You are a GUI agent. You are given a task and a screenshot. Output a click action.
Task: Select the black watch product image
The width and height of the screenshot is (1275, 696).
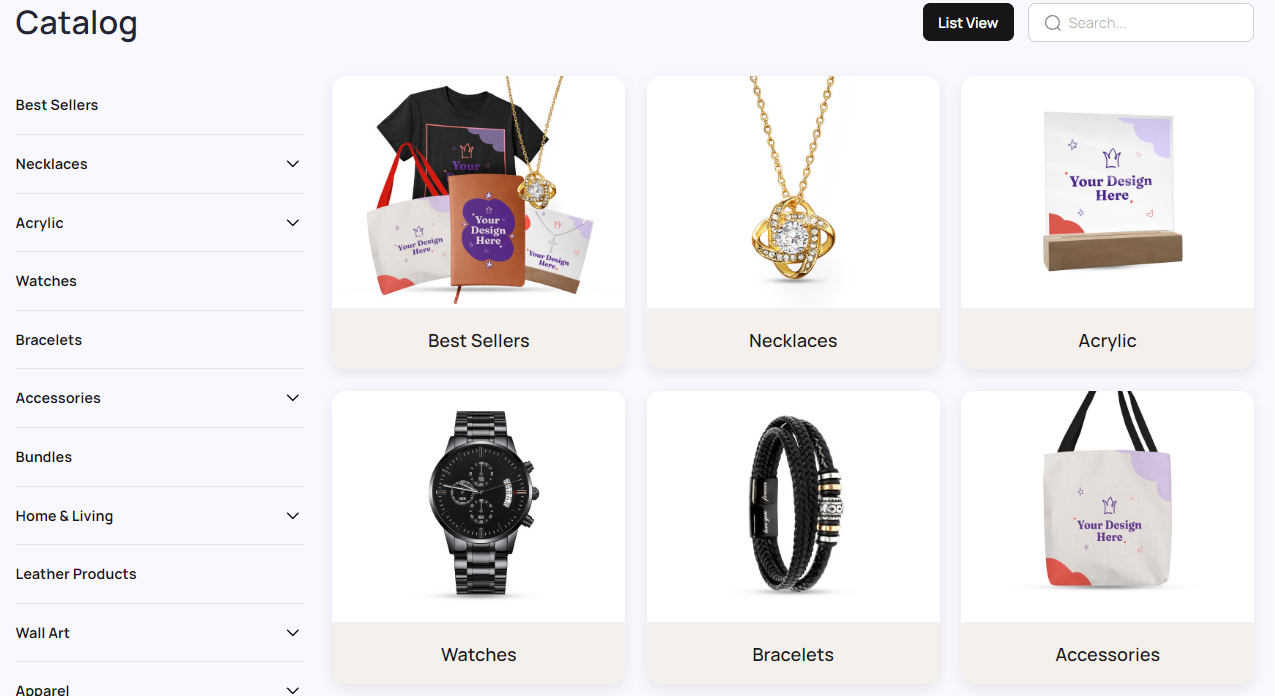click(479, 506)
